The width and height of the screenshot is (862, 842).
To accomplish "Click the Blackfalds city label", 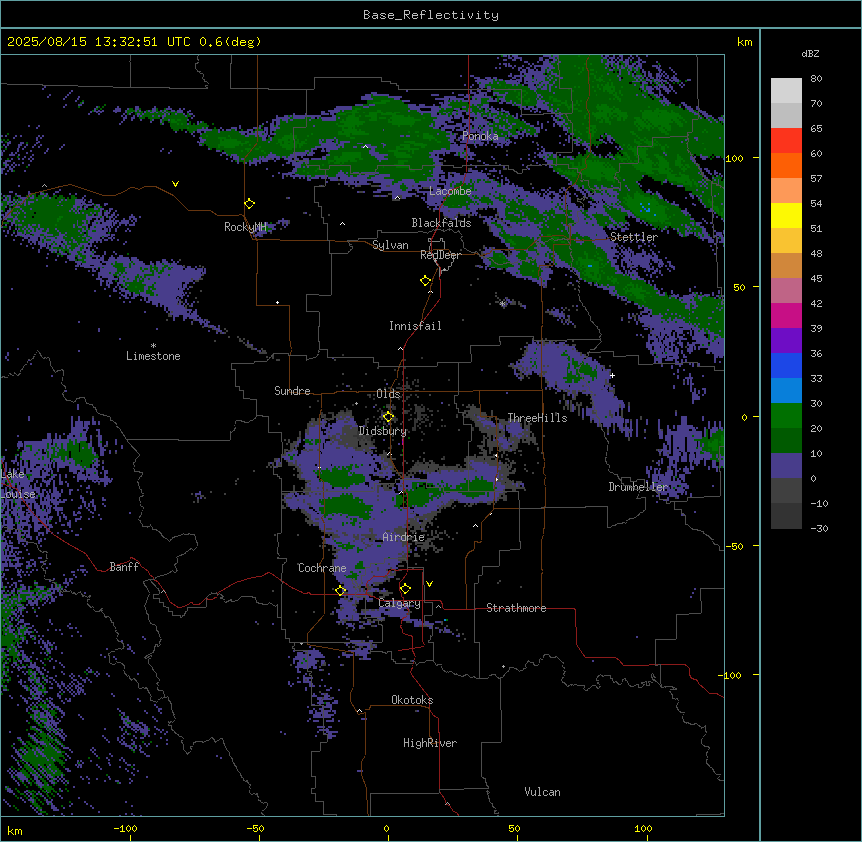I will (x=441, y=223).
